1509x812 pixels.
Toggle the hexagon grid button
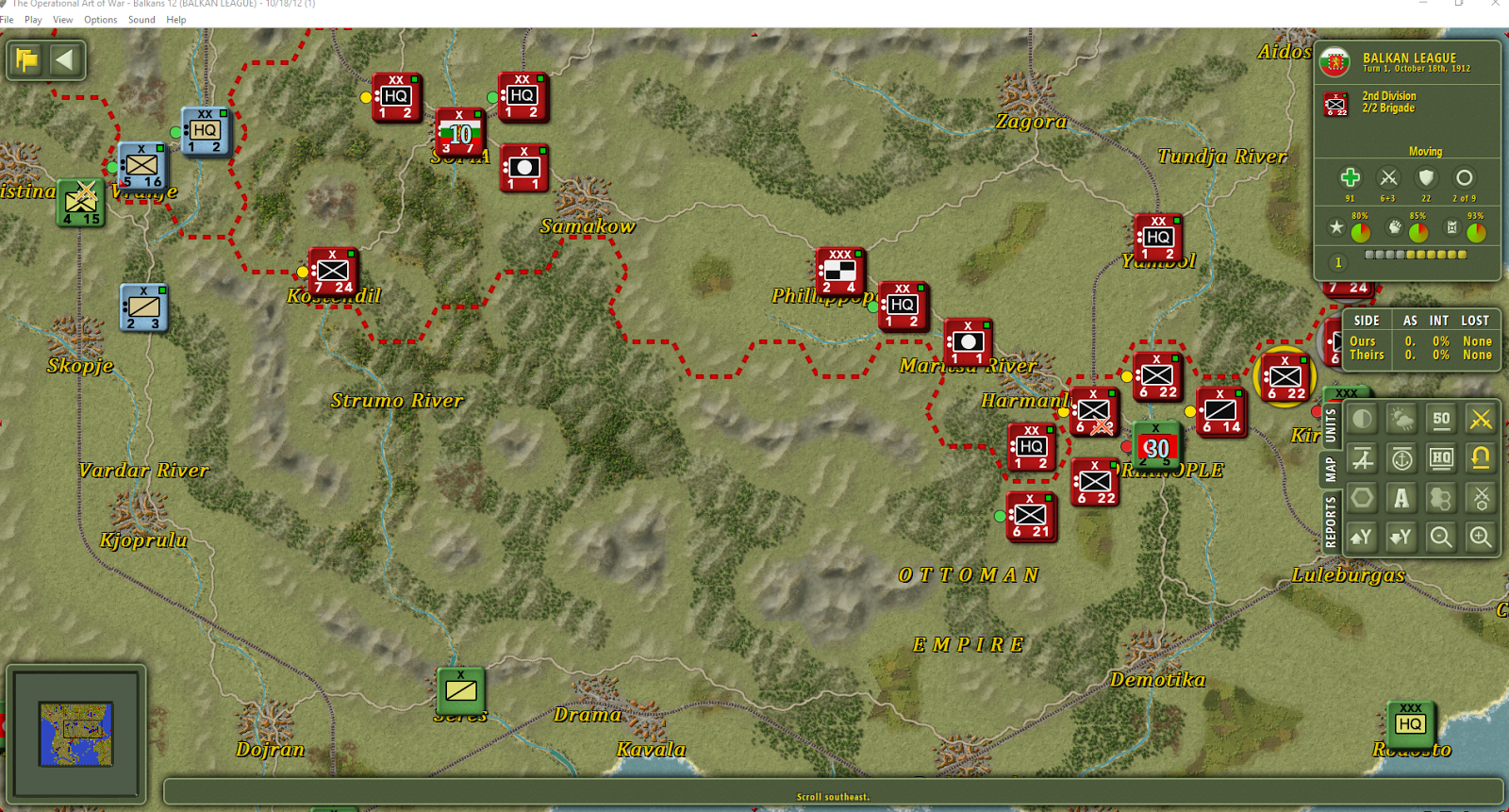(x=1362, y=498)
